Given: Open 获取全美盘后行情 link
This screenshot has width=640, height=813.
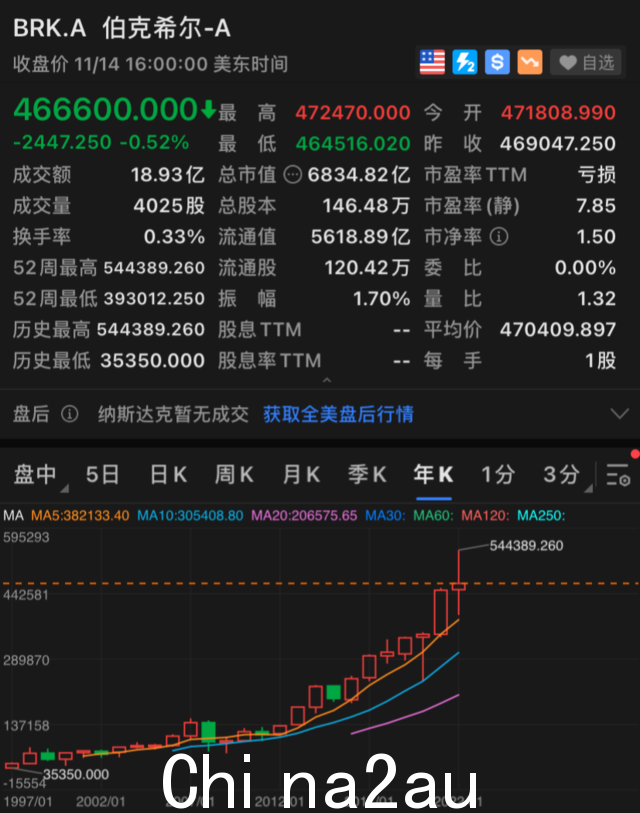Looking at the screenshot, I should pos(338,414).
